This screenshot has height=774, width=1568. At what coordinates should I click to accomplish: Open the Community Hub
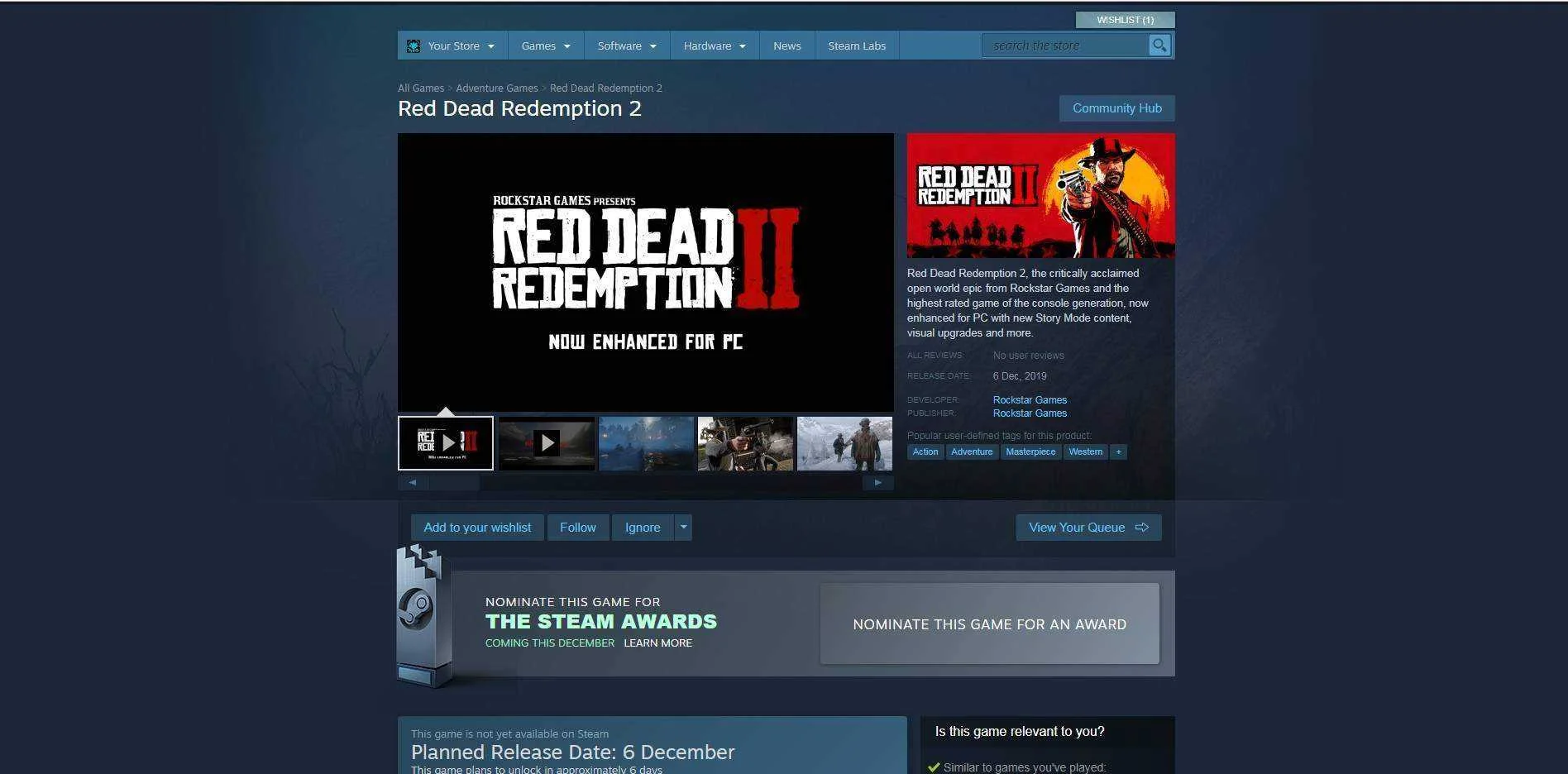[1117, 108]
